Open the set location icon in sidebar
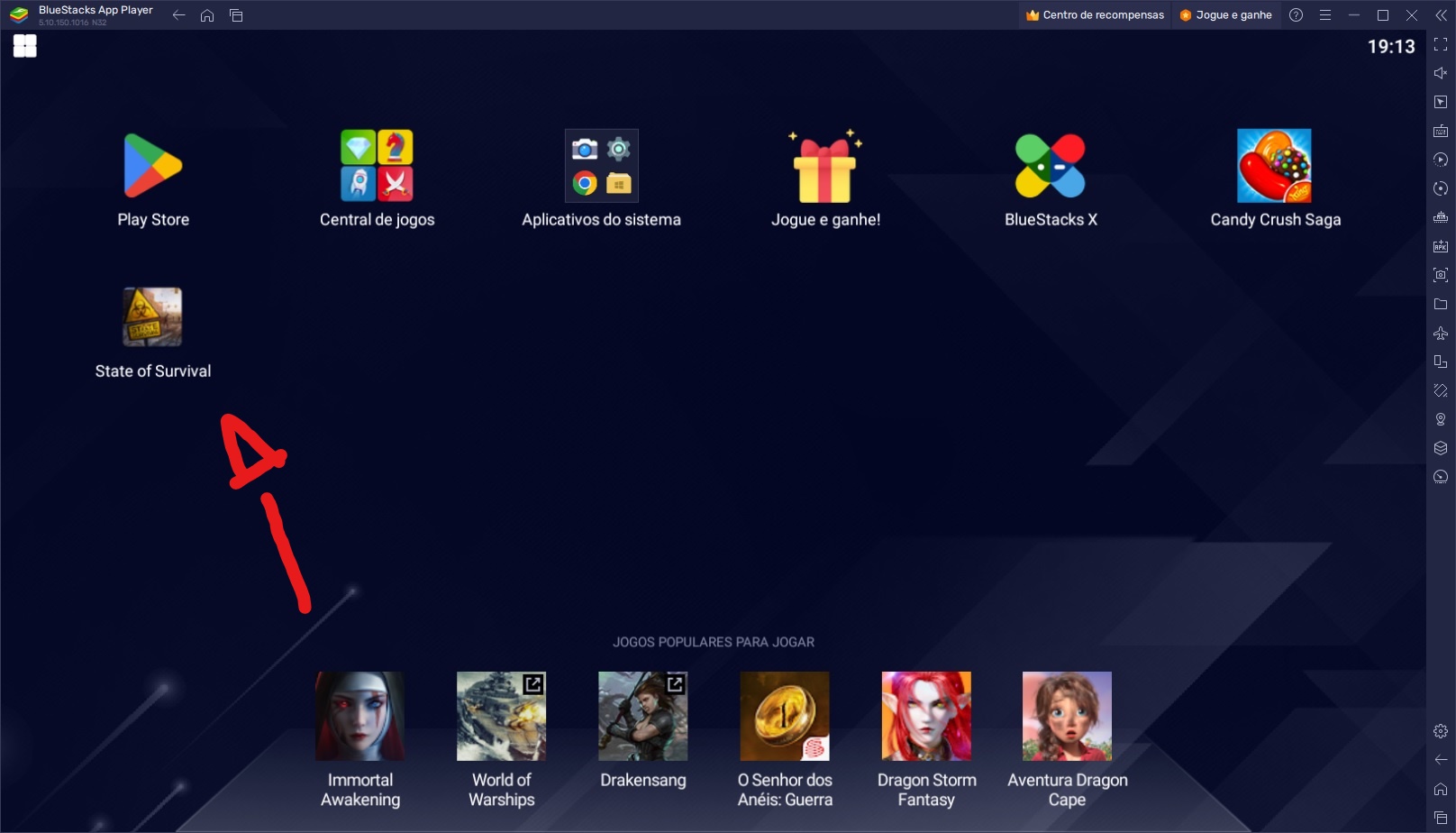This screenshot has height=833, width=1456. pos(1441,419)
